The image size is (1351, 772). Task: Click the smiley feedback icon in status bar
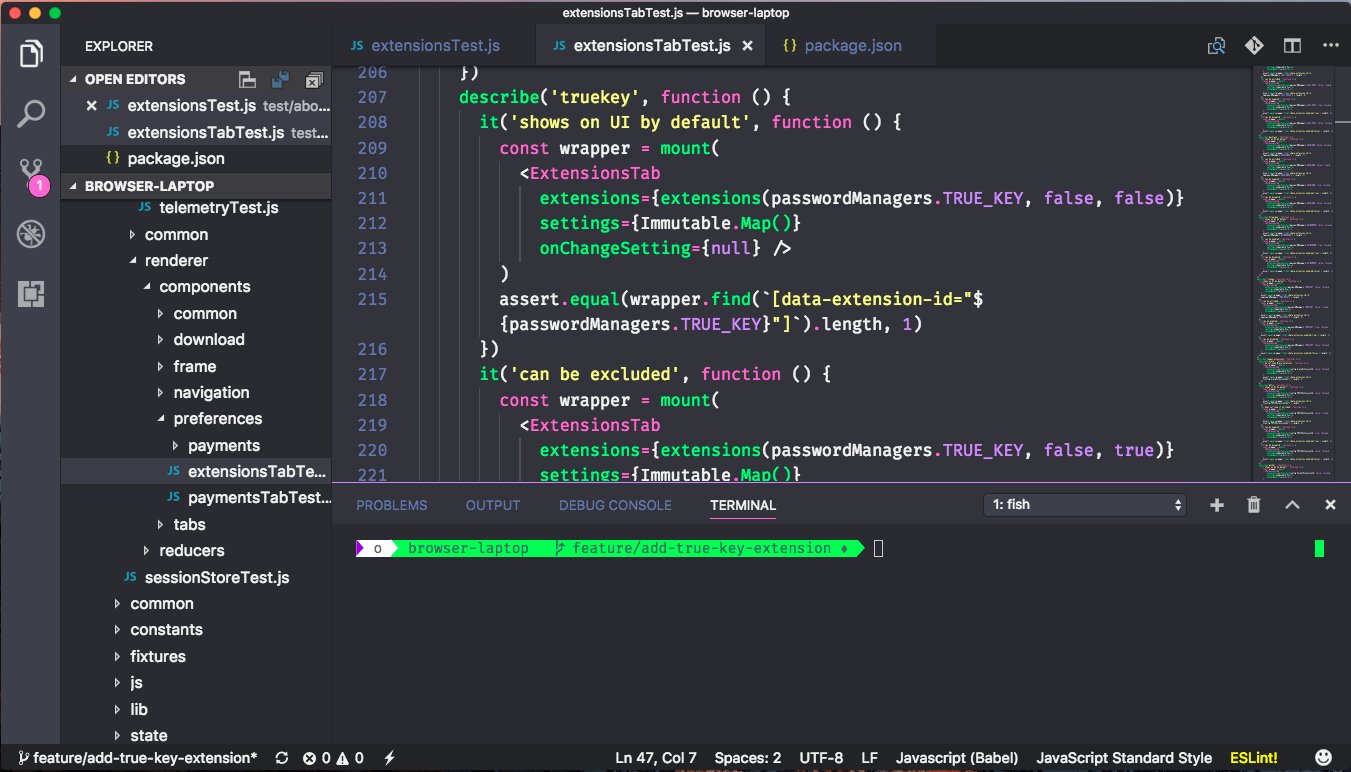click(1323, 757)
